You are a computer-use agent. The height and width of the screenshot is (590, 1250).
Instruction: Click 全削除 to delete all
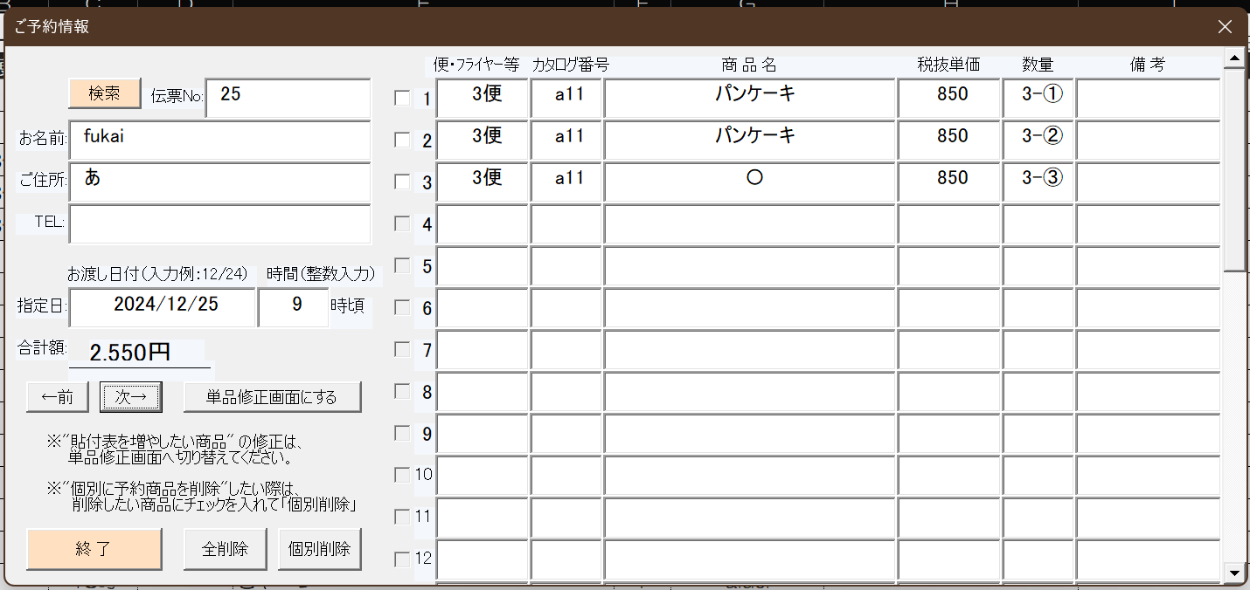coord(224,549)
